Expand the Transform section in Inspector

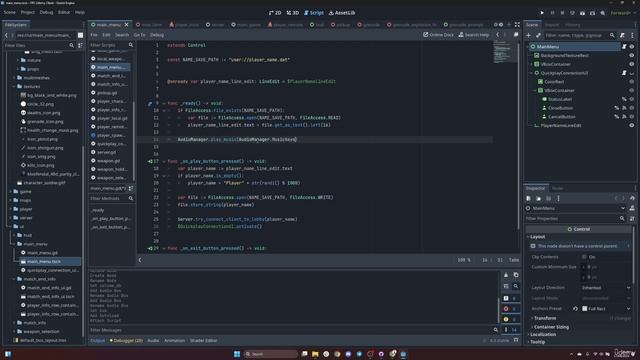[545, 318]
